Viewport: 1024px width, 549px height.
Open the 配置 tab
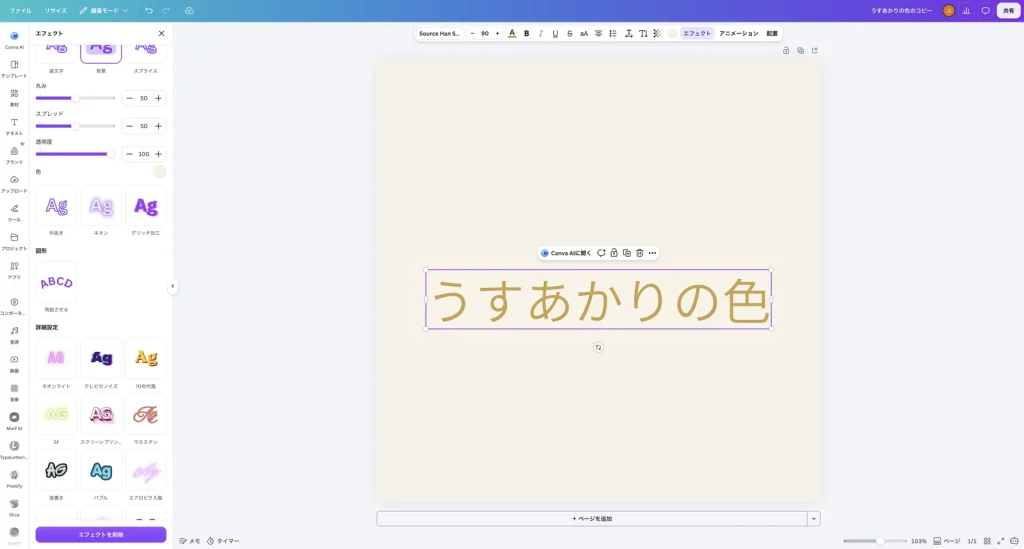click(x=772, y=33)
